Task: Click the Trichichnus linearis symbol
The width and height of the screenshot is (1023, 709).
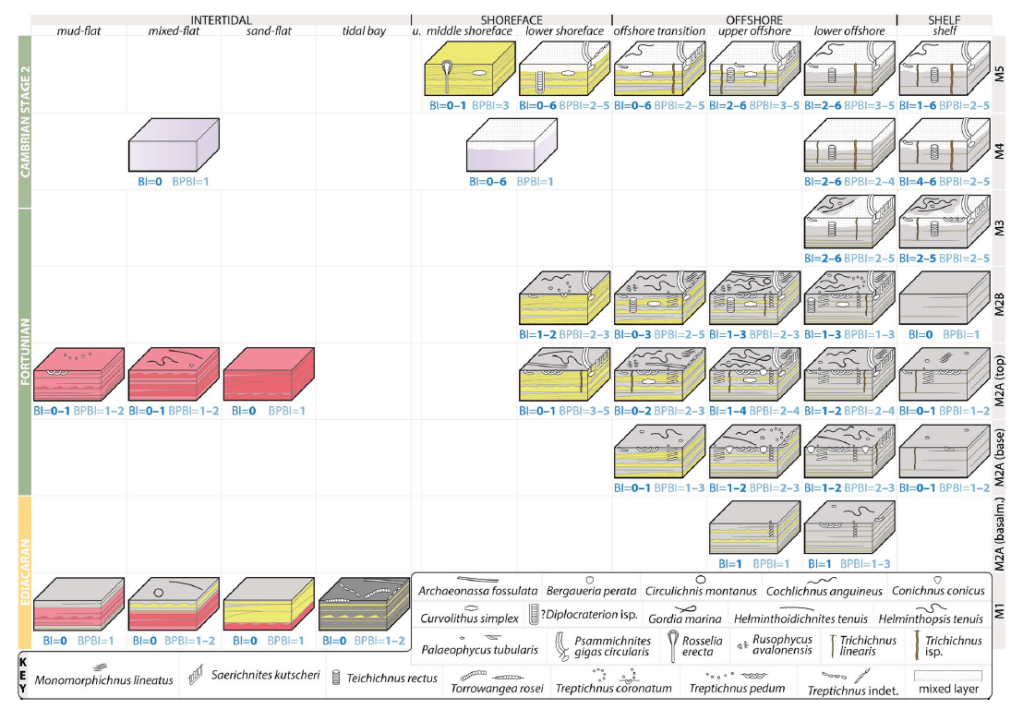Action: click(833, 642)
